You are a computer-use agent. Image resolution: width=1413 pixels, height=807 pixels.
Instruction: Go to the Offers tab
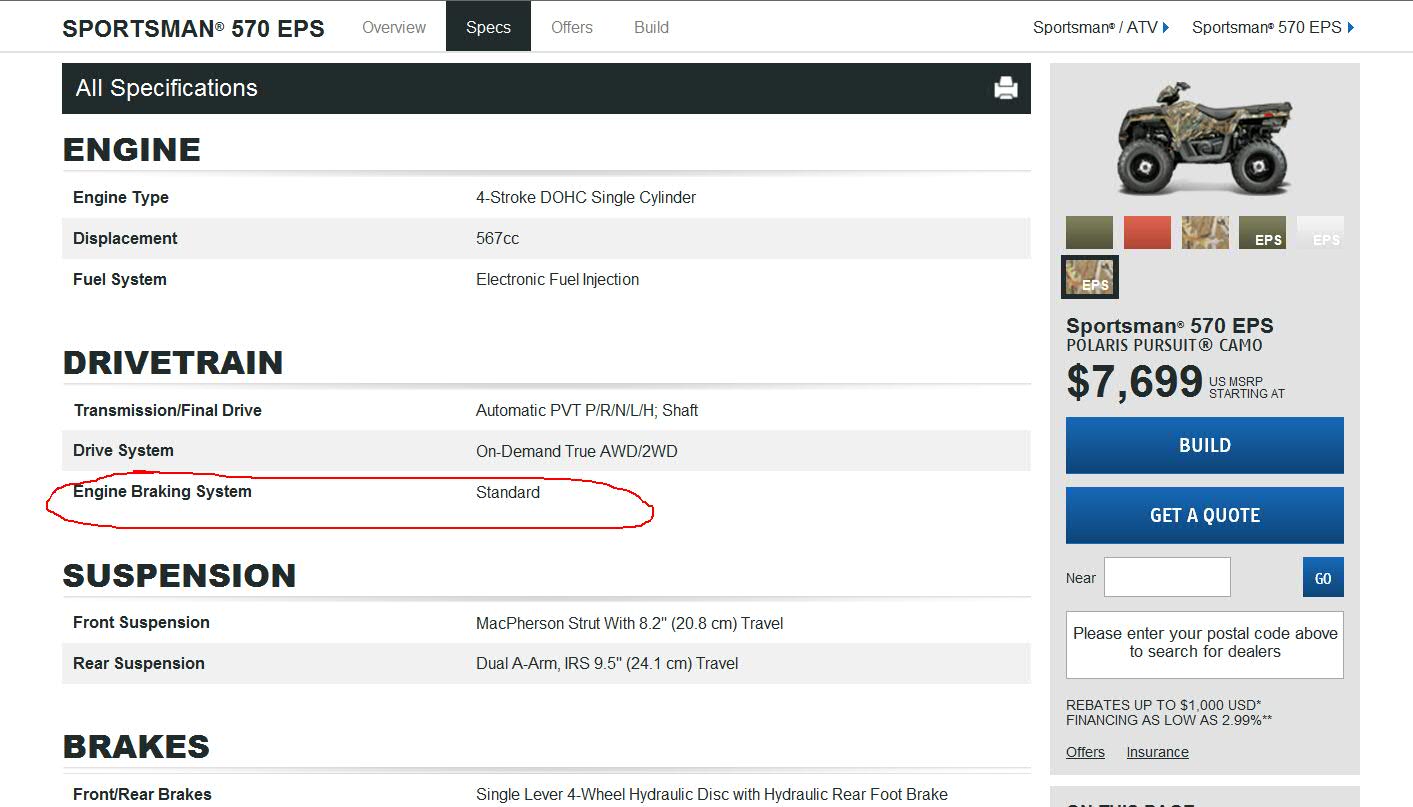[x=572, y=27]
